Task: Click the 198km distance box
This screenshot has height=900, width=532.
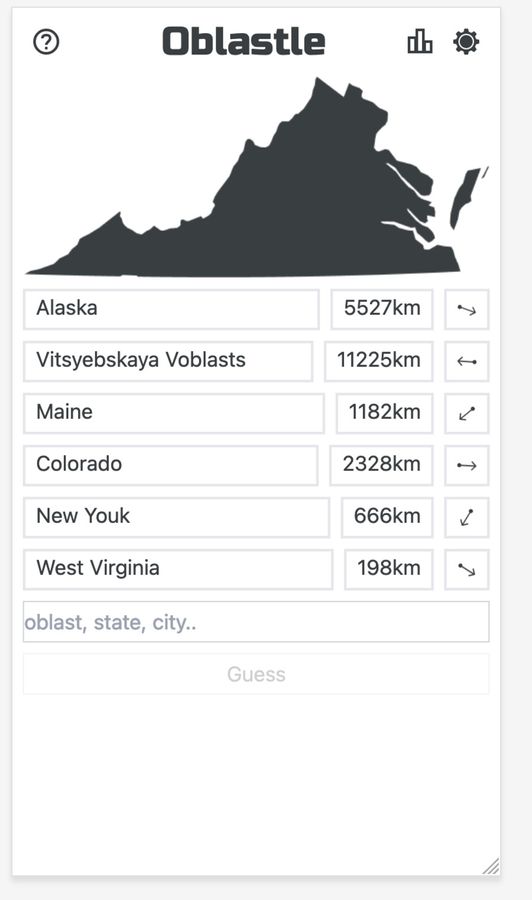Action: 389,569
